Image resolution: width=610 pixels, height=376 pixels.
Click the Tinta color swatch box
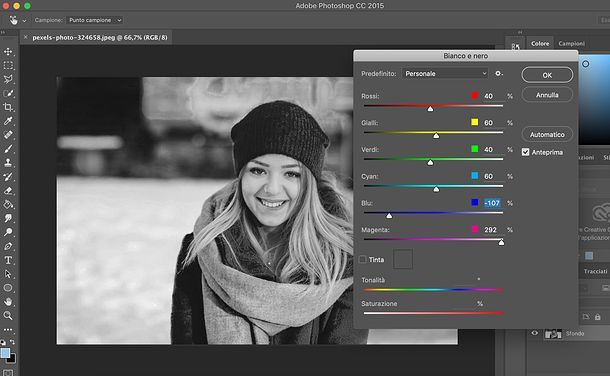coord(403,259)
